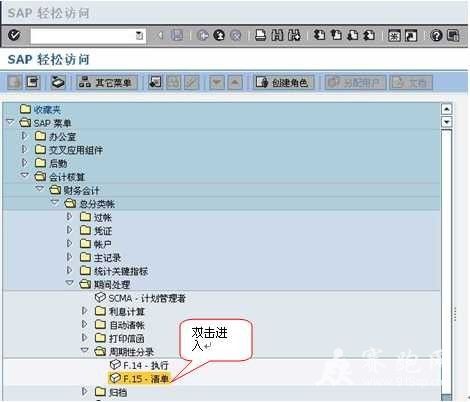The image size is (470, 402).
Task: Click the Create new session icon
Action: (394, 35)
